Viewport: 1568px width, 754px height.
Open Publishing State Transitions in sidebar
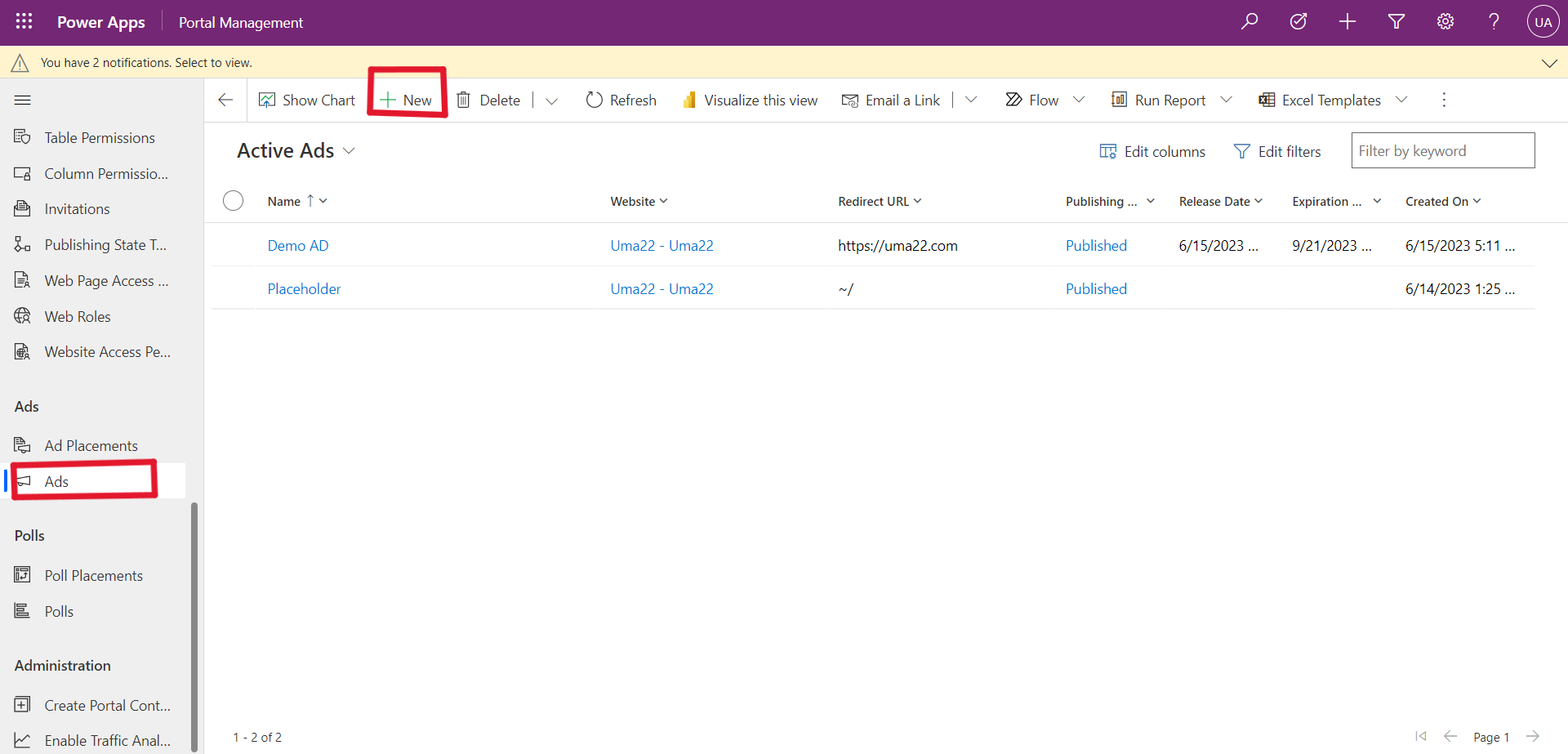click(93, 245)
